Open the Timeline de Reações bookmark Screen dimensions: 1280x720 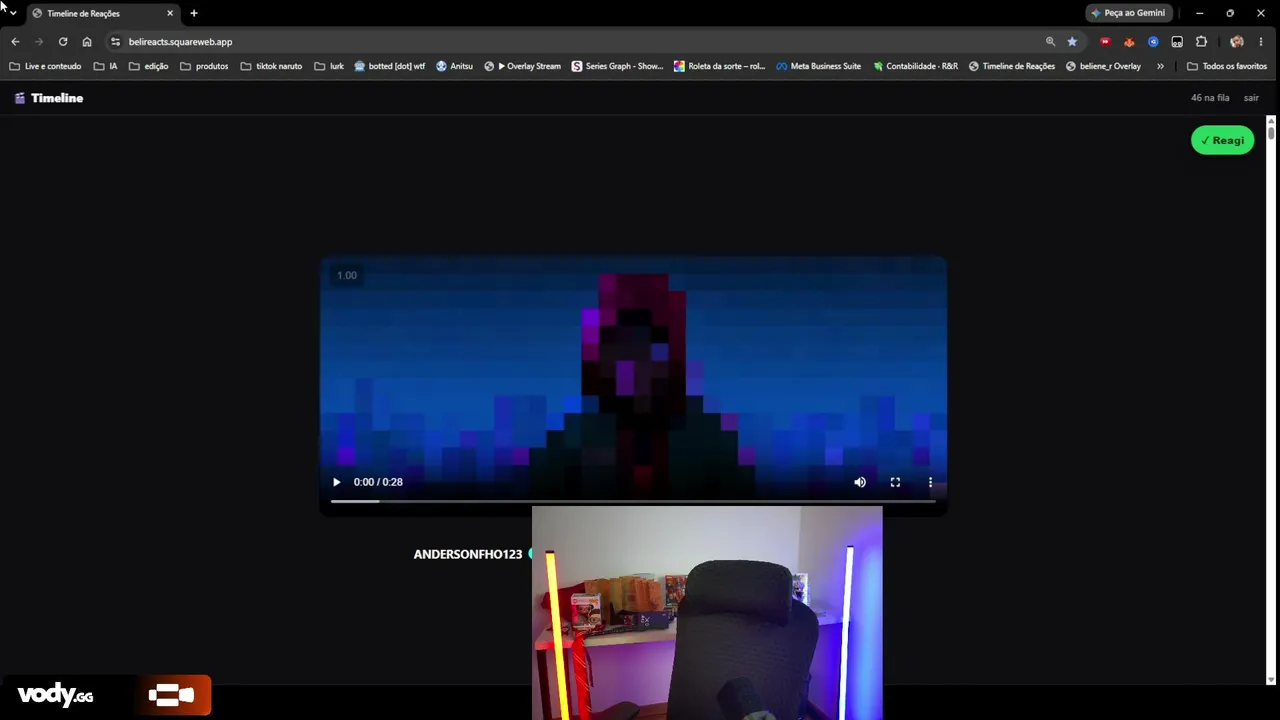coord(1011,66)
